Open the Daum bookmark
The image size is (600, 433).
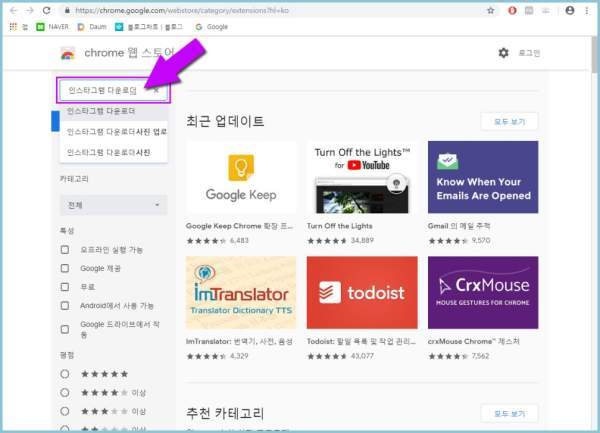[92, 27]
